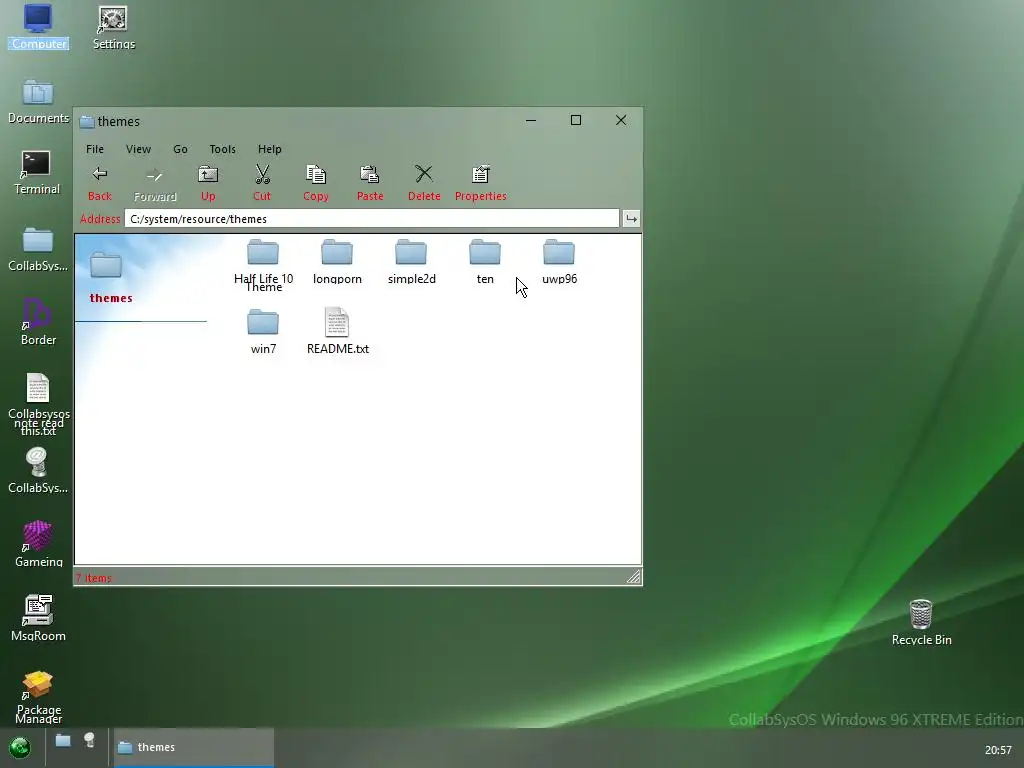This screenshot has height=768, width=1024.
Task: Click the Go arrow beside address bar
Action: pos(631,219)
